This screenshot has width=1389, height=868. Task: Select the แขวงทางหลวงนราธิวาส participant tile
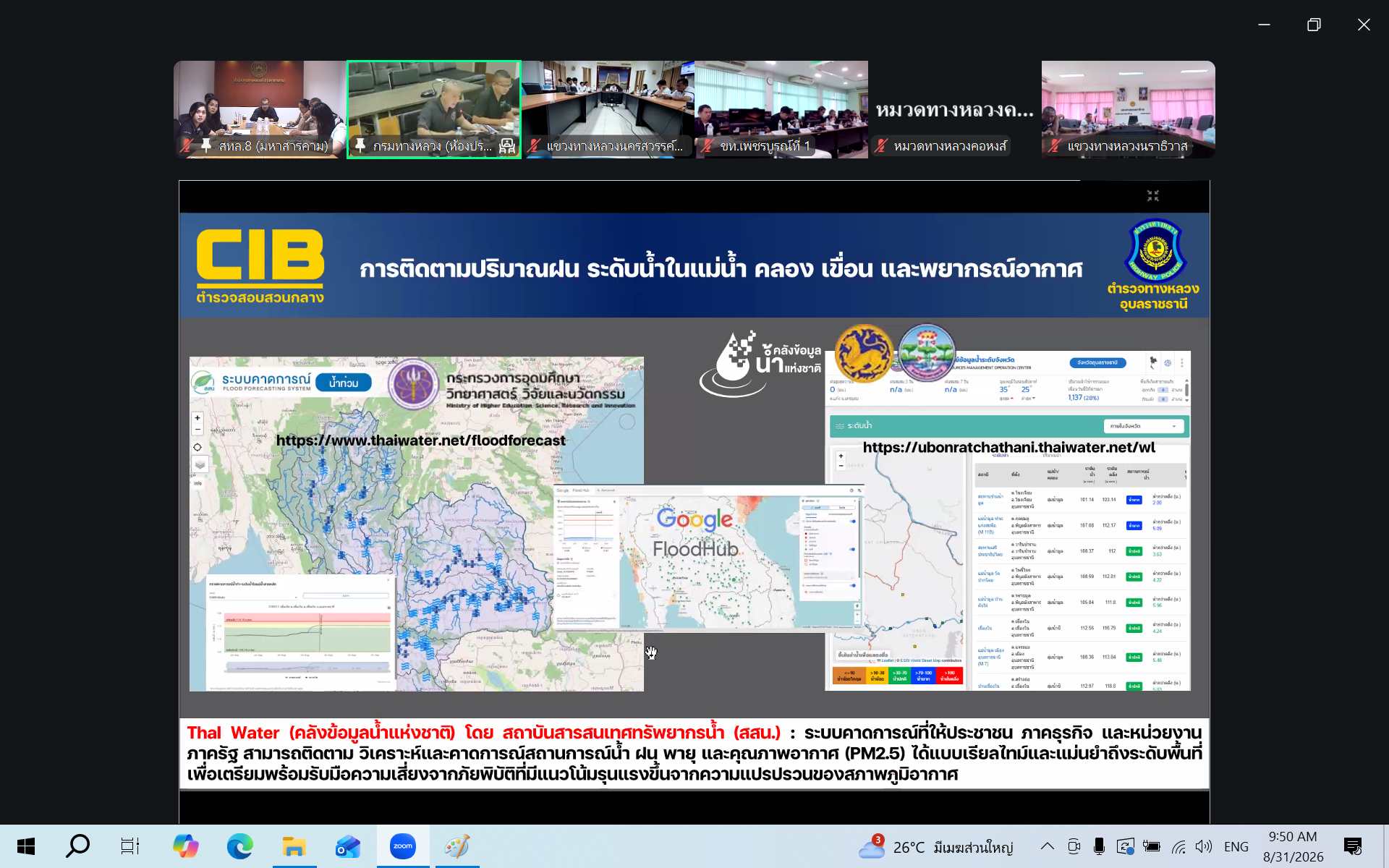pos(1128,109)
